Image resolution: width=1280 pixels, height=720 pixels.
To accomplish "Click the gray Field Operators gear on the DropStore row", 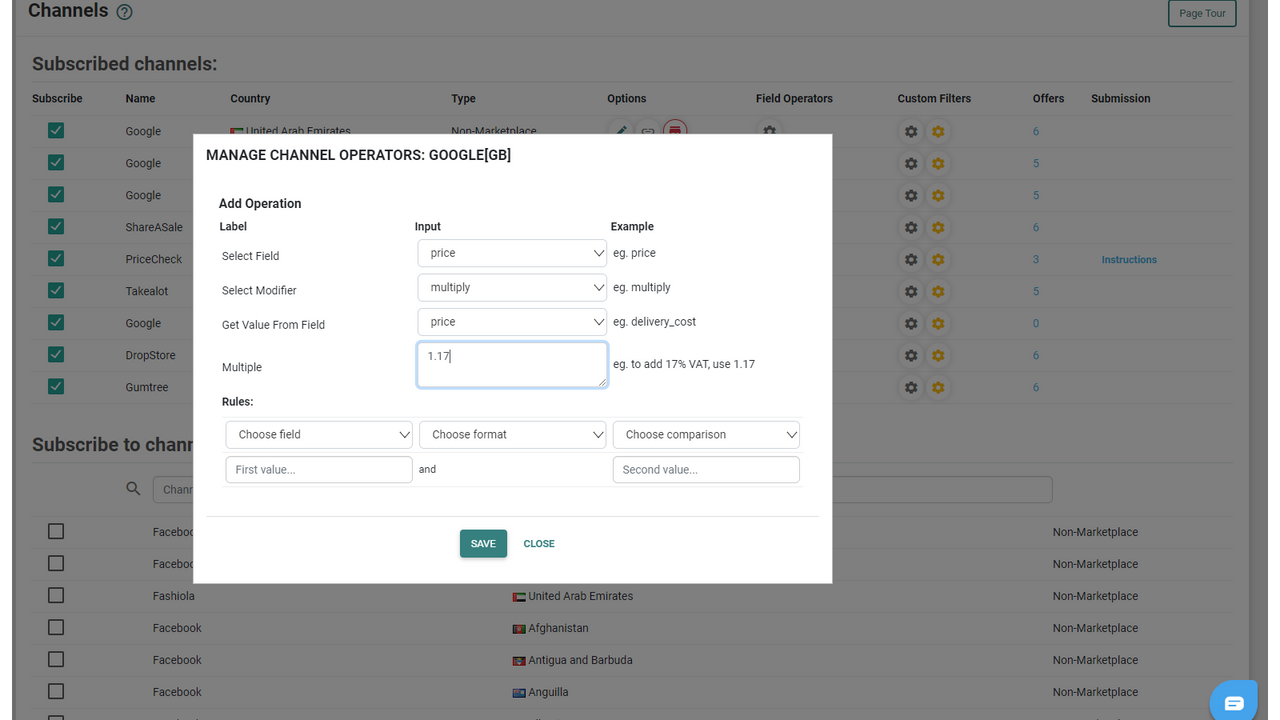I will (911, 355).
